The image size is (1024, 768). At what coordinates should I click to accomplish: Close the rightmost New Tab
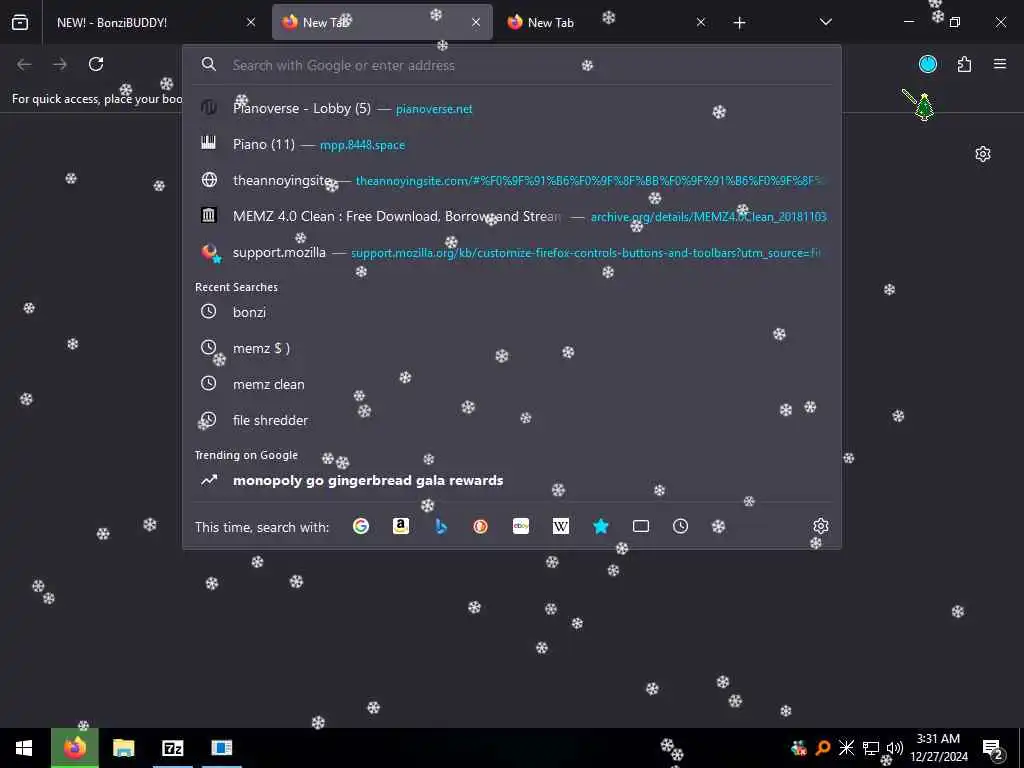click(701, 22)
